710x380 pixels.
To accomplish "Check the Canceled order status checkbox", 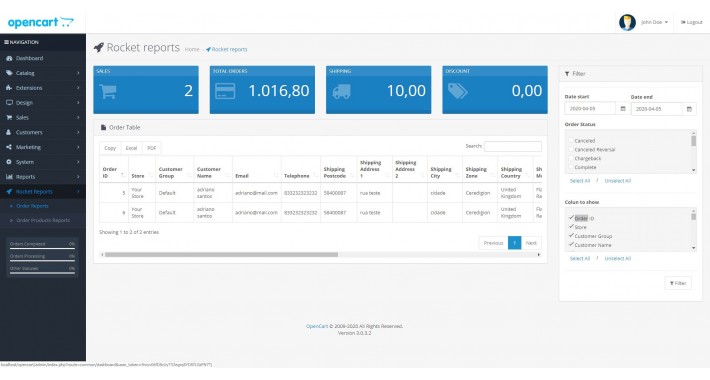I will point(571,140).
